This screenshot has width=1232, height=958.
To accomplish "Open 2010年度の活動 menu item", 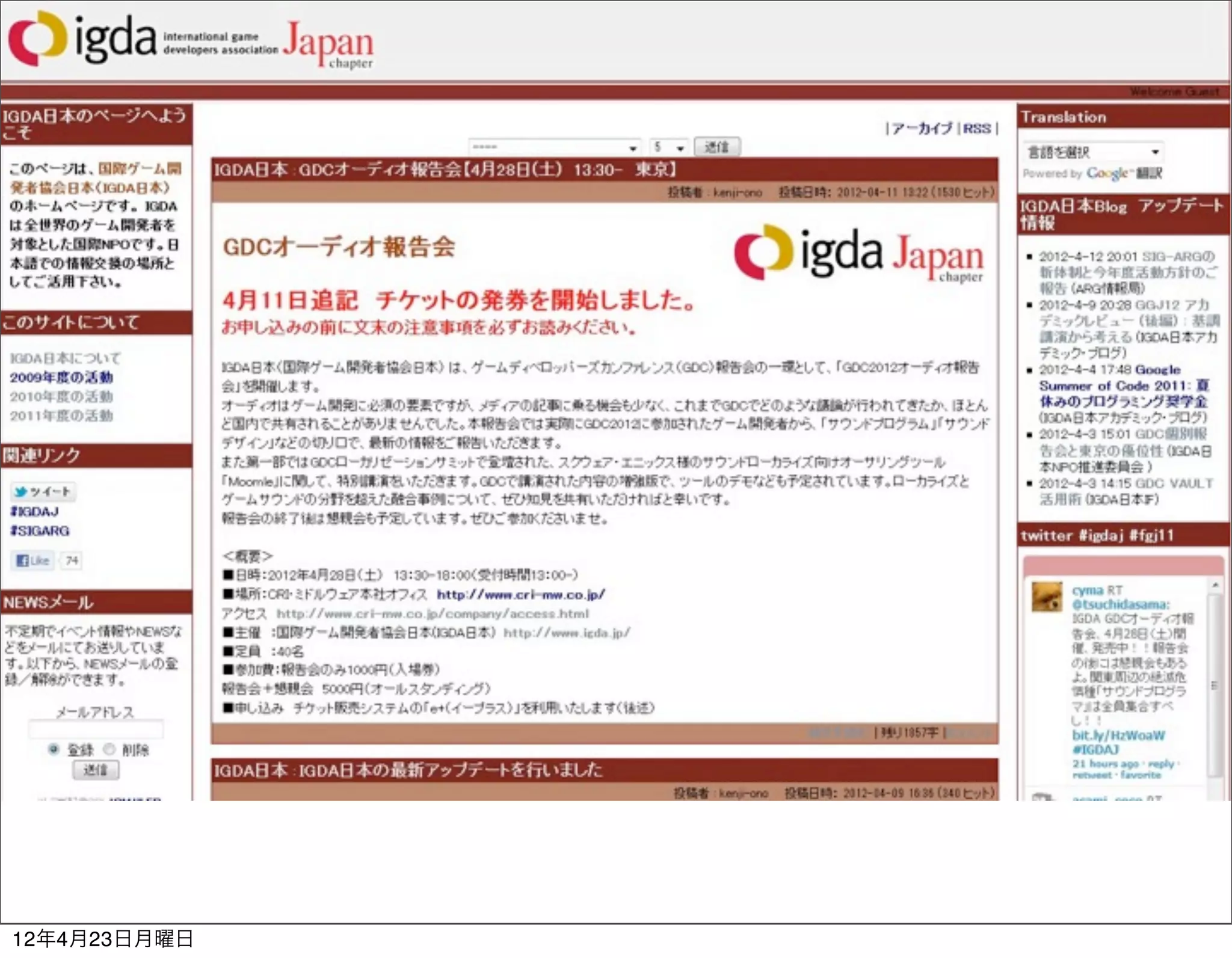I will pos(61,397).
